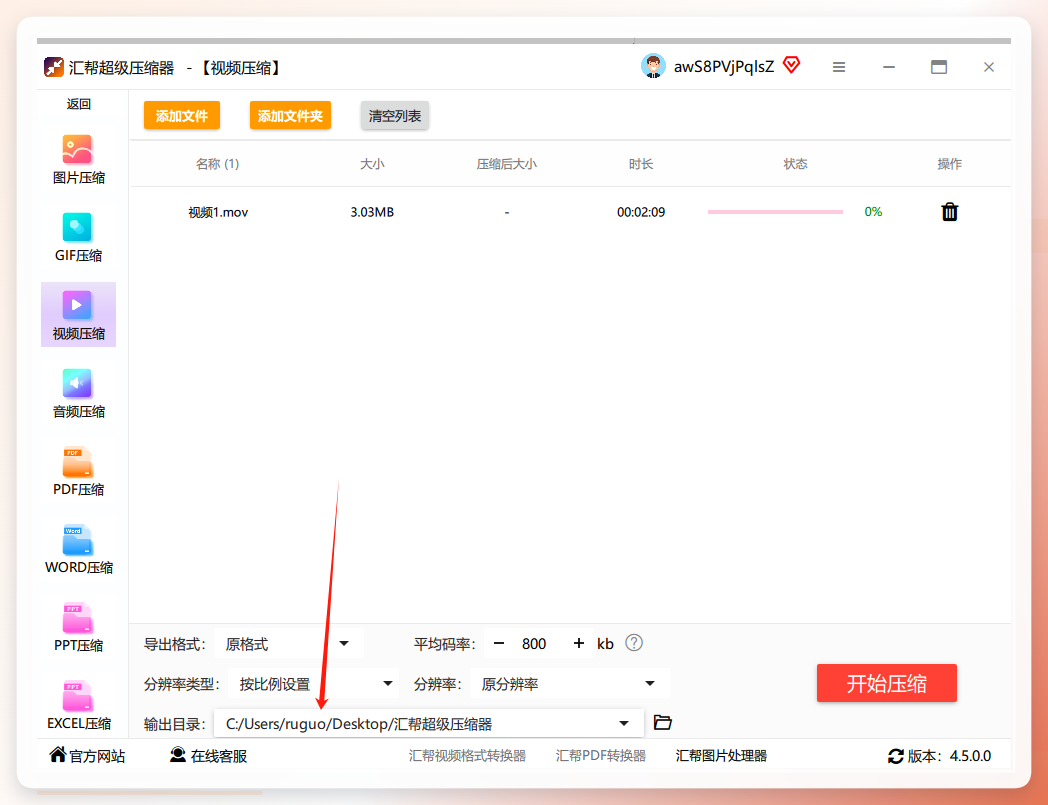Open the 图片压缩 image compression tool

tap(78, 159)
